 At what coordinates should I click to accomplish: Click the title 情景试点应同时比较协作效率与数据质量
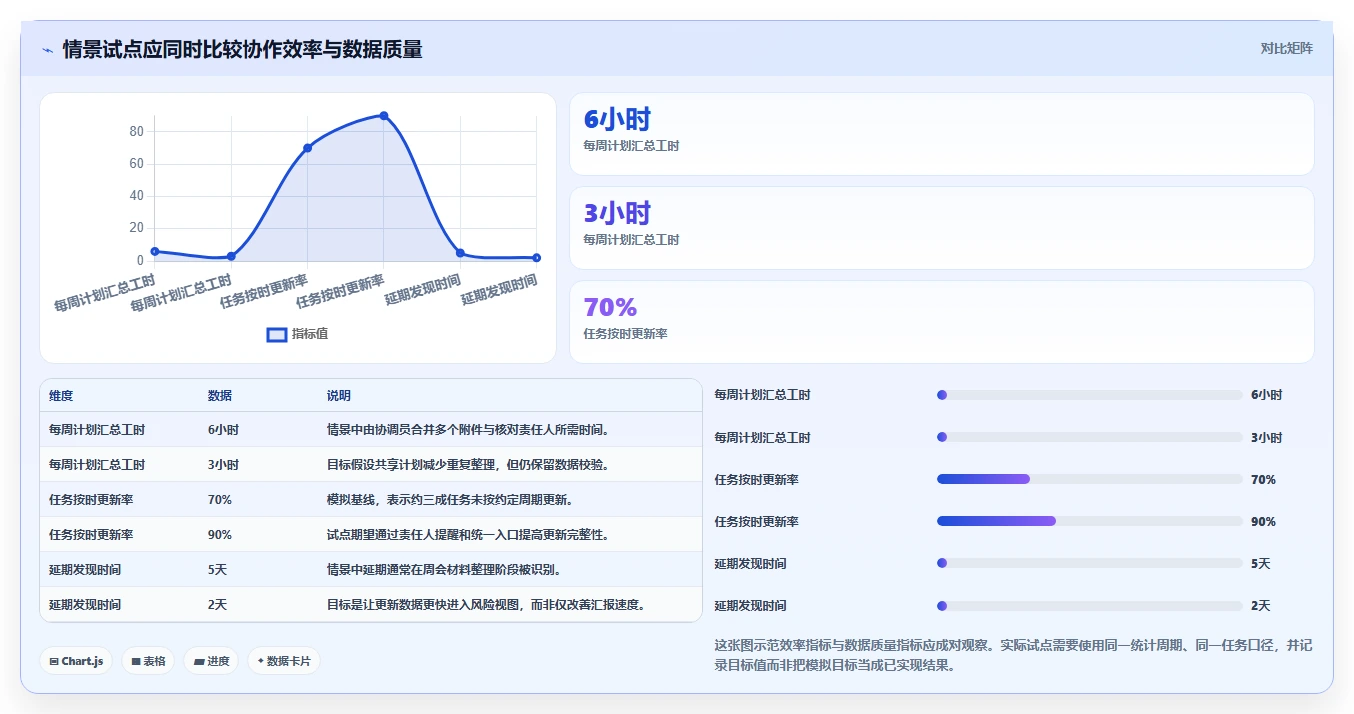242,49
